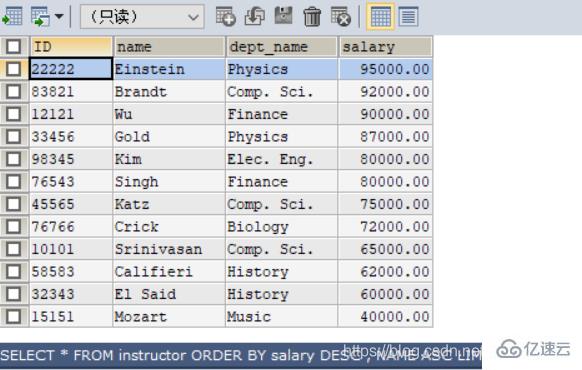Click the name column header

tap(169, 47)
